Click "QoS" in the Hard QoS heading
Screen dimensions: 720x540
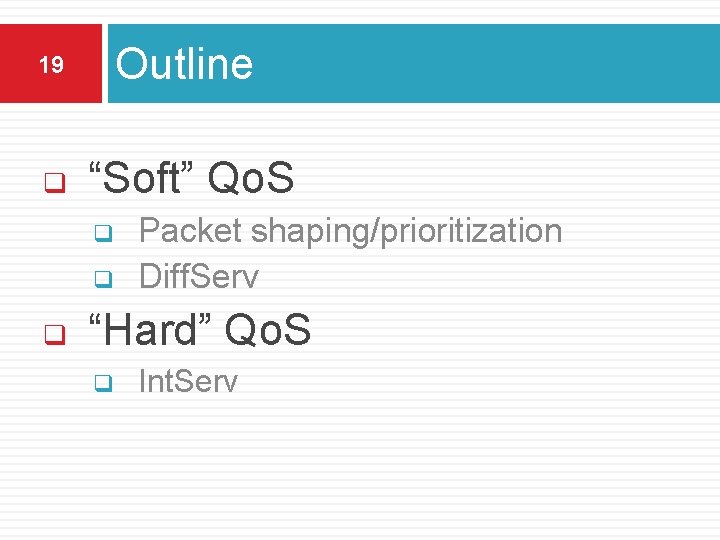(x=268, y=329)
